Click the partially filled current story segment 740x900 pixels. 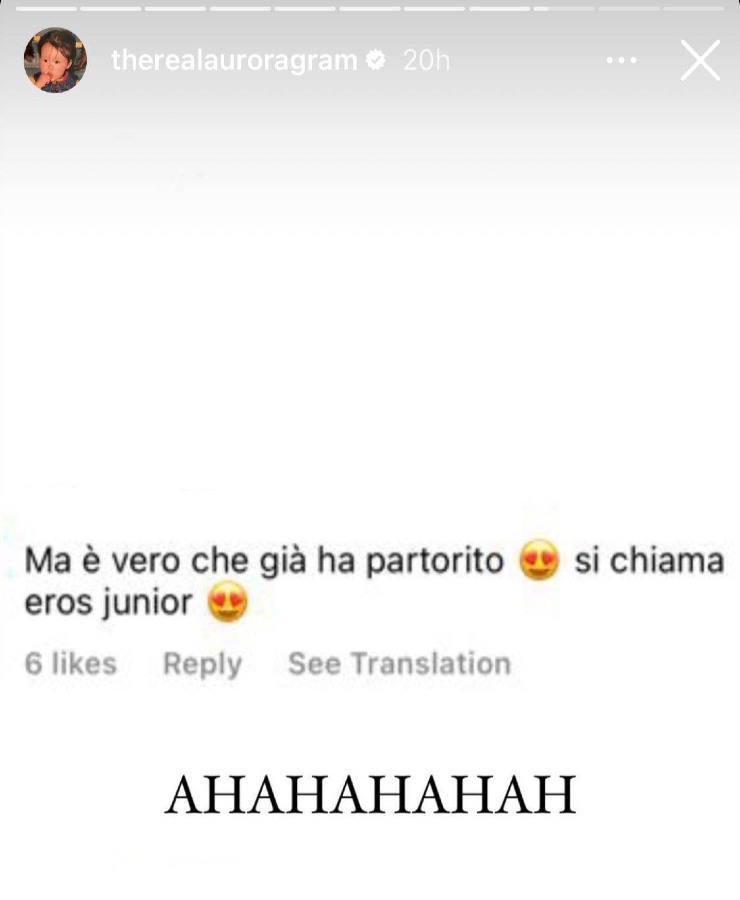(x=564, y=9)
